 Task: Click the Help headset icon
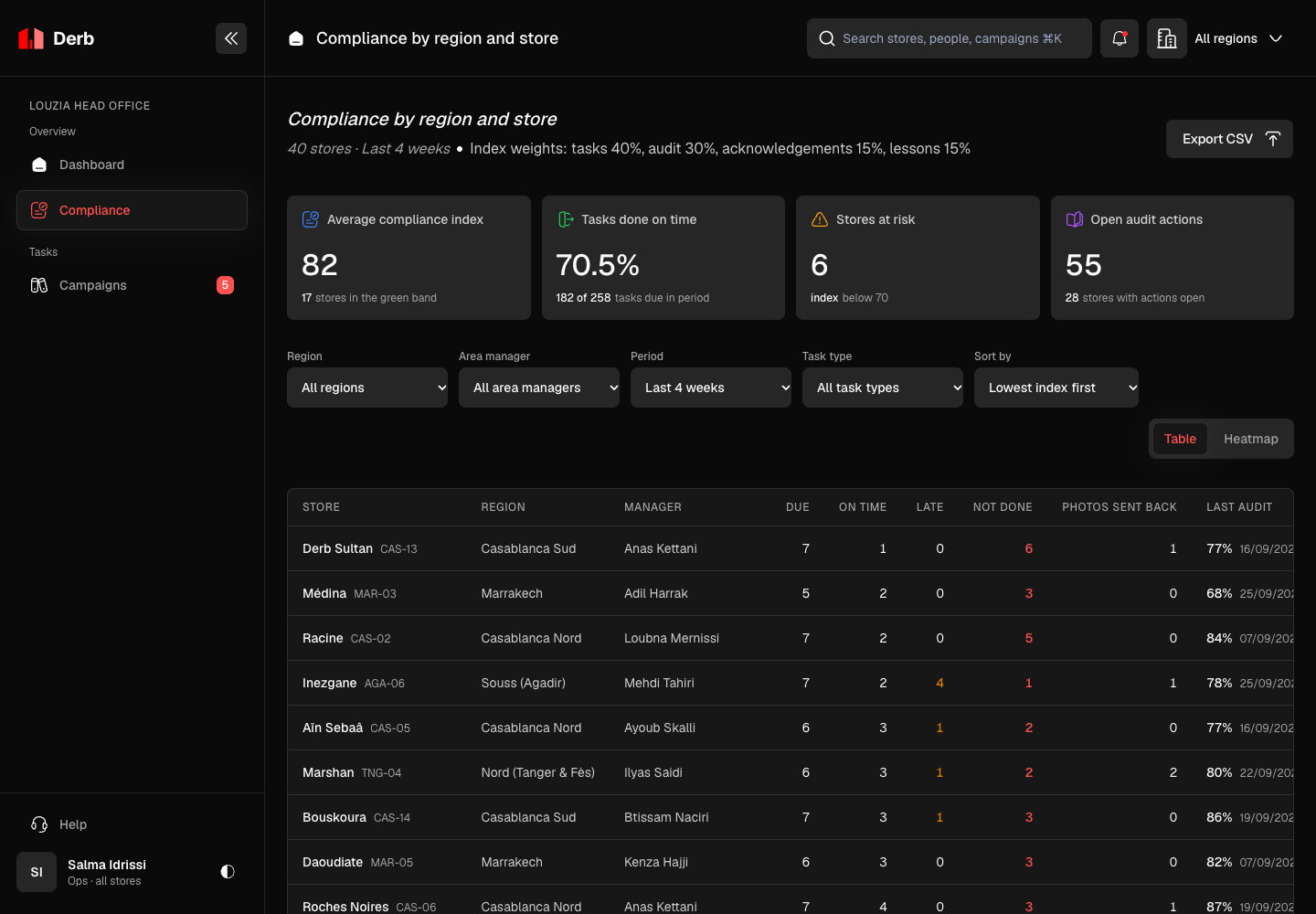coord(39,824)
